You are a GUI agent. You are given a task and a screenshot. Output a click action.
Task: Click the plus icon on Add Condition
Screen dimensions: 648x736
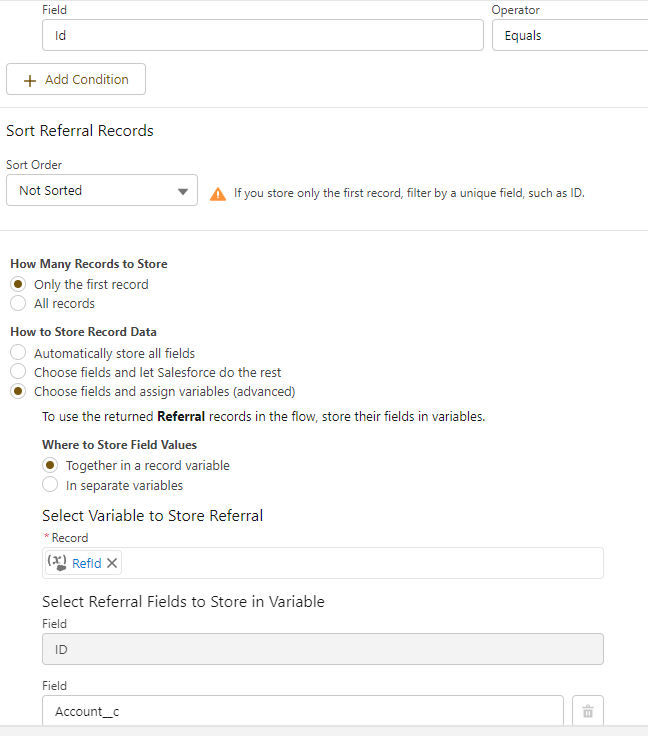[x=29, y=80]
